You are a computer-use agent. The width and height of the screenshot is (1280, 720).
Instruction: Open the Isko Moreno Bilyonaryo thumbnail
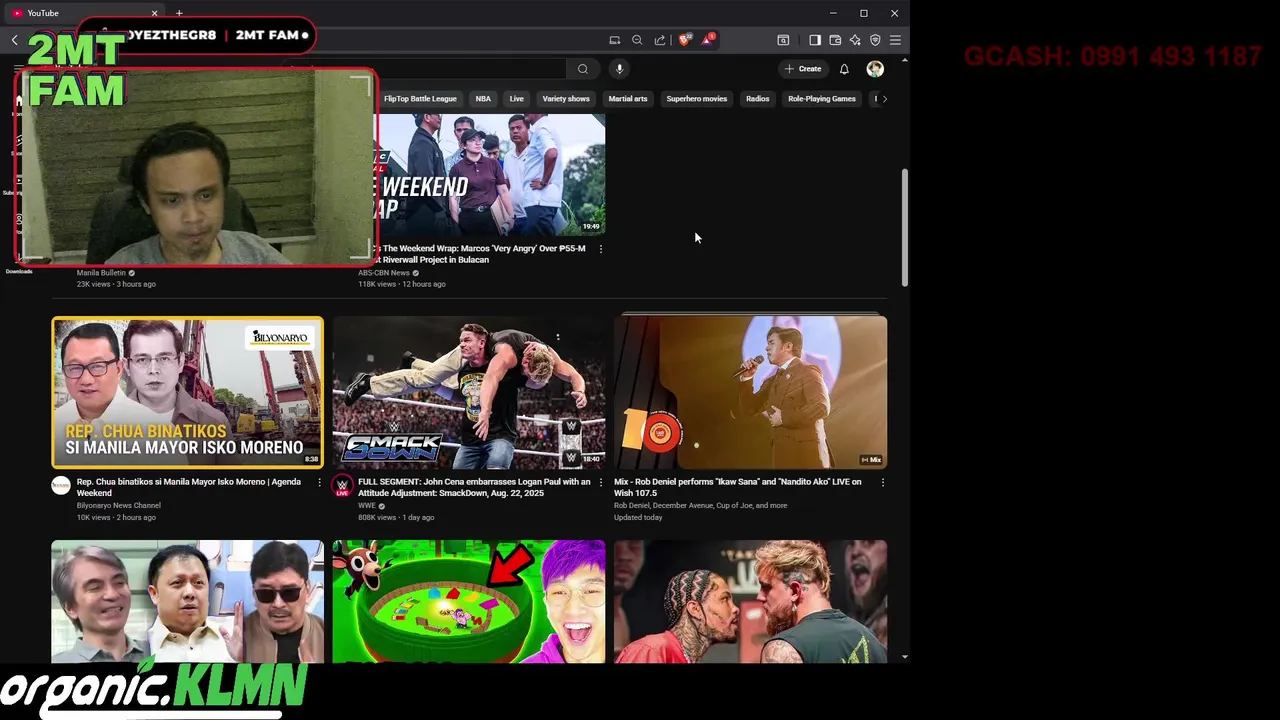pyautogui.click(x=188, y=392)
